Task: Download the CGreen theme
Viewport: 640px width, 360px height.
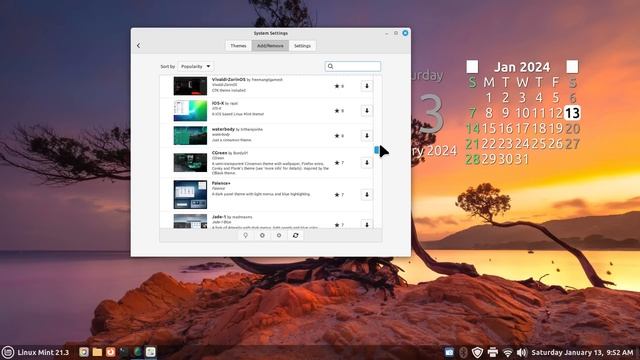Action: coord(367,162)
